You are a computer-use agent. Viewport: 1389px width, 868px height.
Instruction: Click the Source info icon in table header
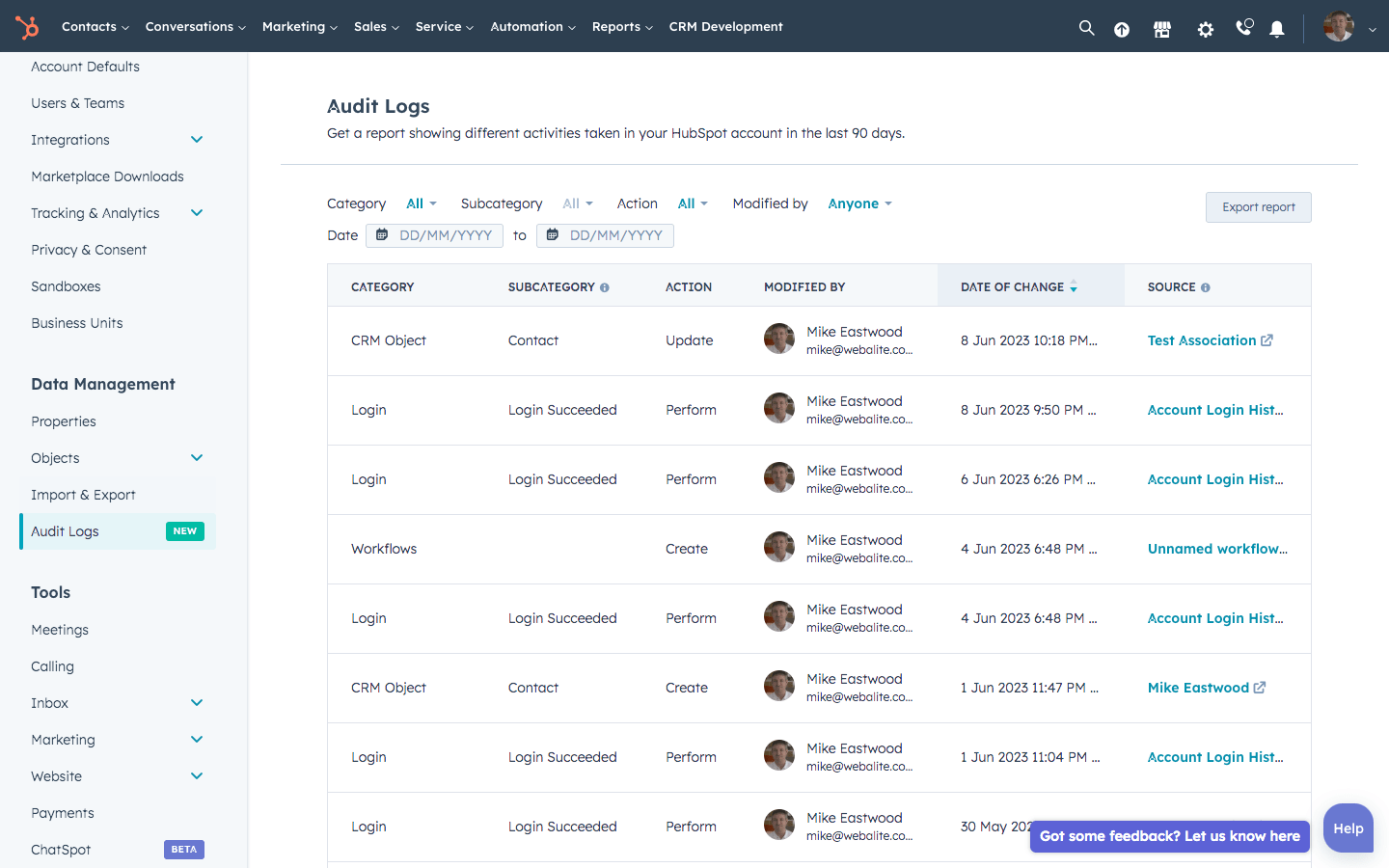[1206, 287]
